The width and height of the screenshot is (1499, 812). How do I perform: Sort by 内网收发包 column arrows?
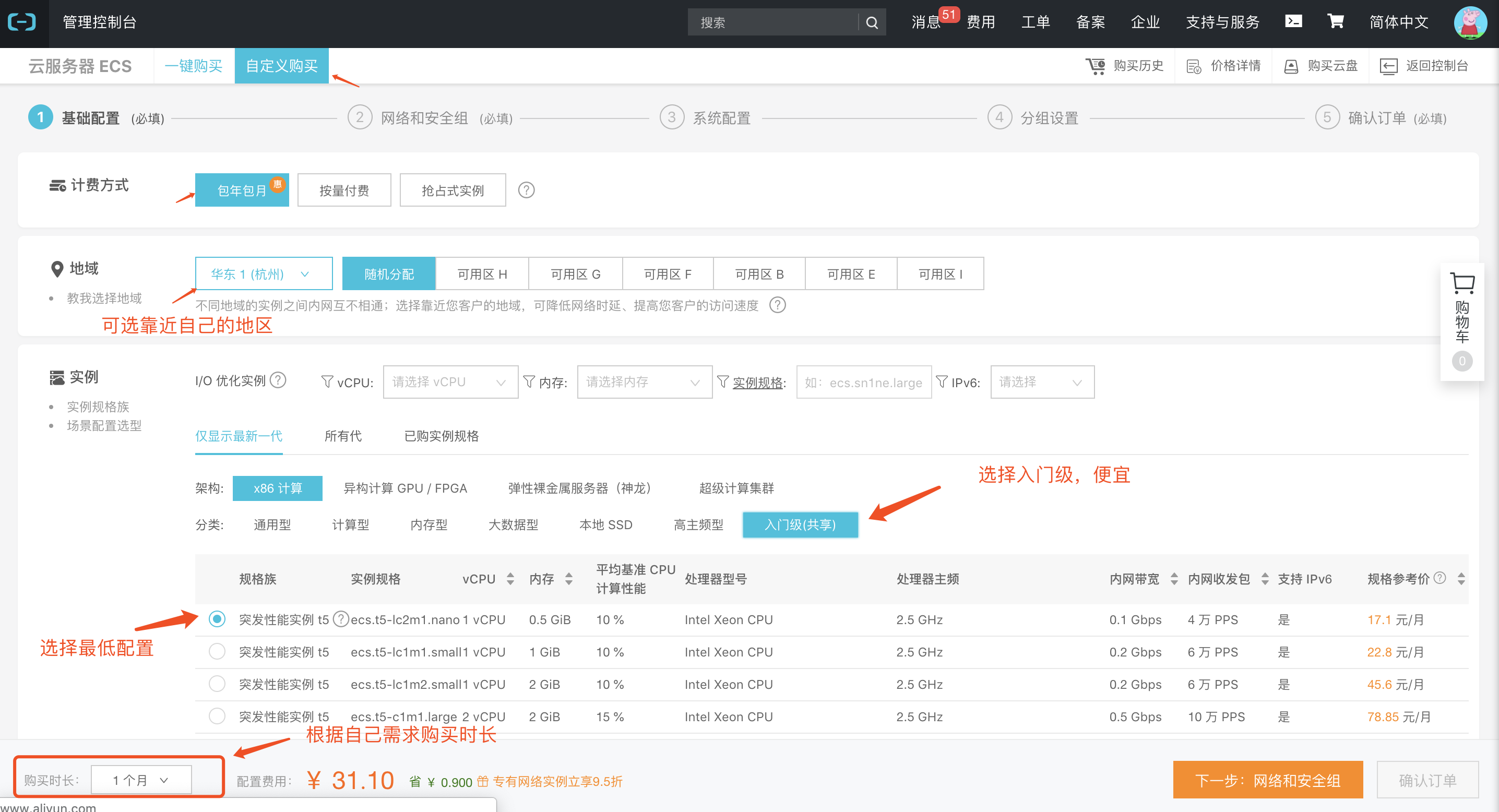(x=1265, y=579)
